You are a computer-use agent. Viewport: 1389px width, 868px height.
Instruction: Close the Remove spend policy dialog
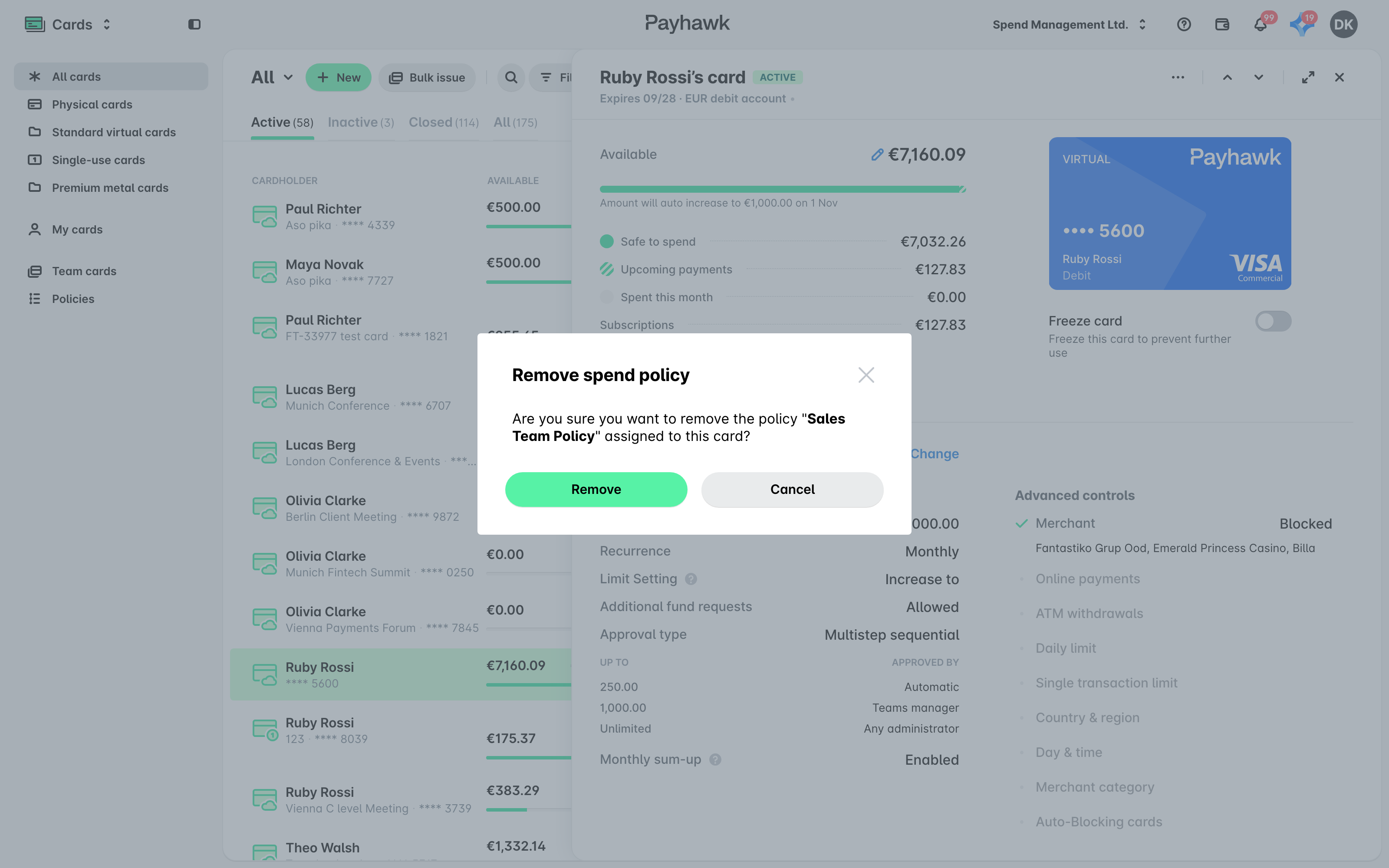point(866,375)
